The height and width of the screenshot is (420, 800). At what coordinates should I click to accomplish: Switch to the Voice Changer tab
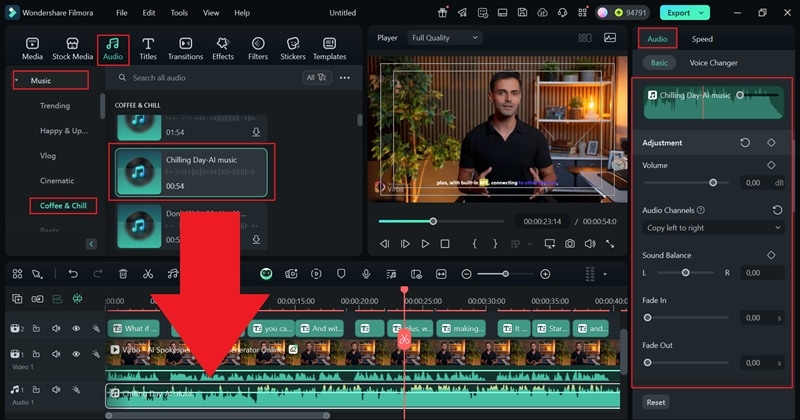point(713,63)
